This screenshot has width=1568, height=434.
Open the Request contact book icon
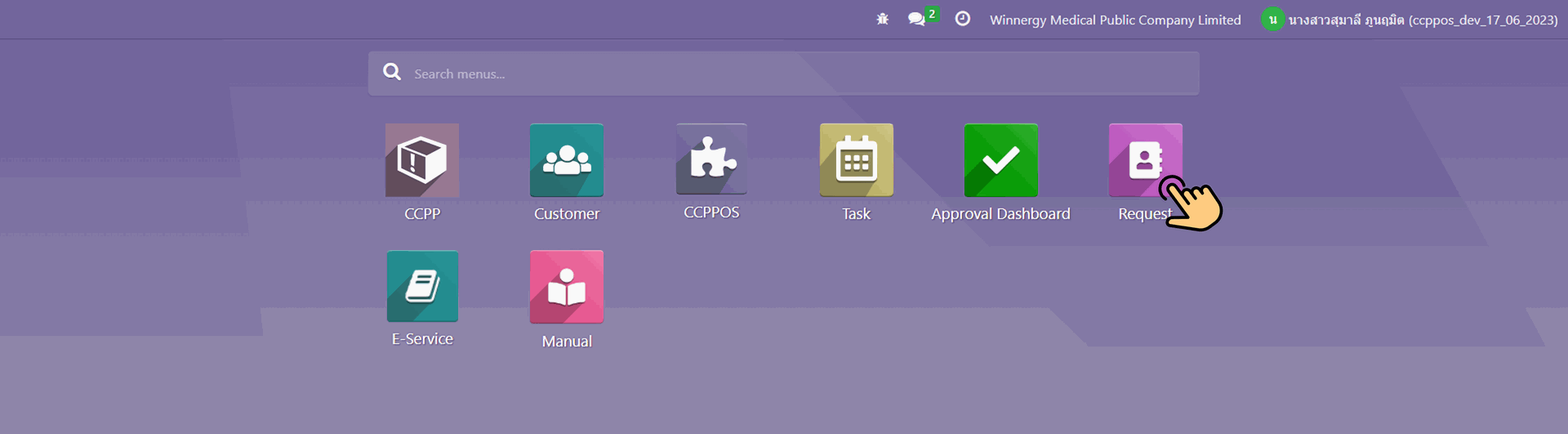pos(1145,159)
